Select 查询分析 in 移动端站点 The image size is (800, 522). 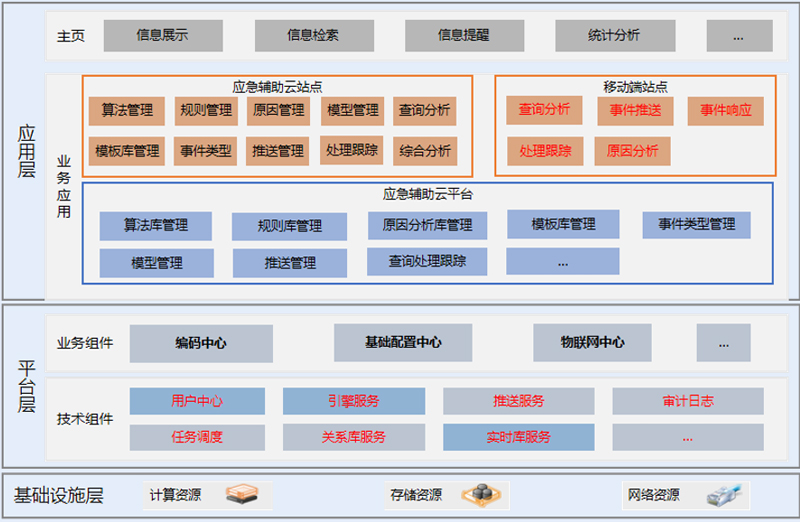click(x=544, y=110)
